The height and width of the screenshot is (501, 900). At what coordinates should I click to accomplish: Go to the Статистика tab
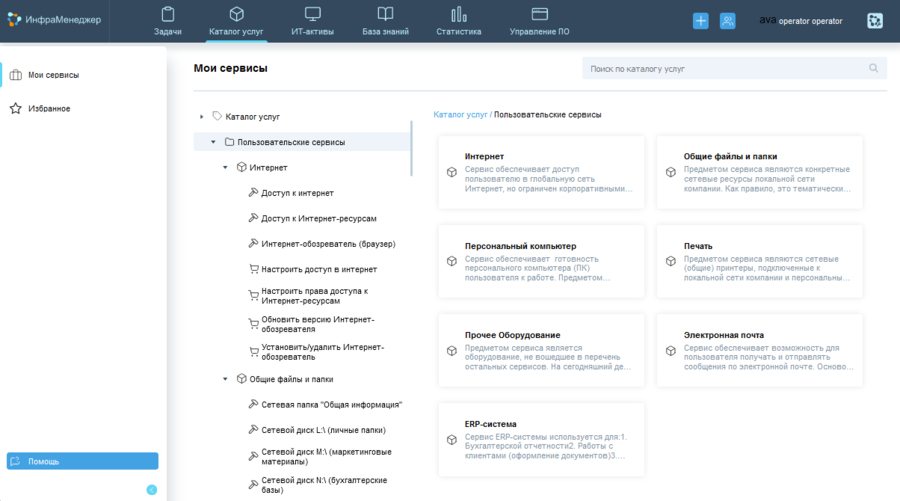click(459, 21)
